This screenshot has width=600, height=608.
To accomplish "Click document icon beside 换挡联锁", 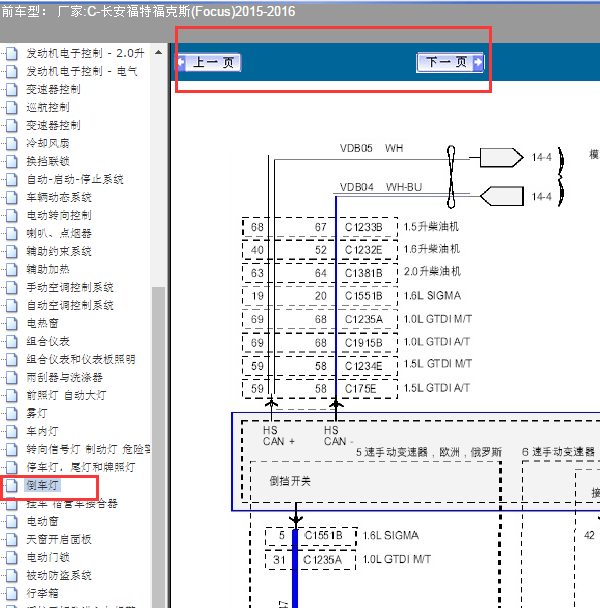I will pos(12,161).
